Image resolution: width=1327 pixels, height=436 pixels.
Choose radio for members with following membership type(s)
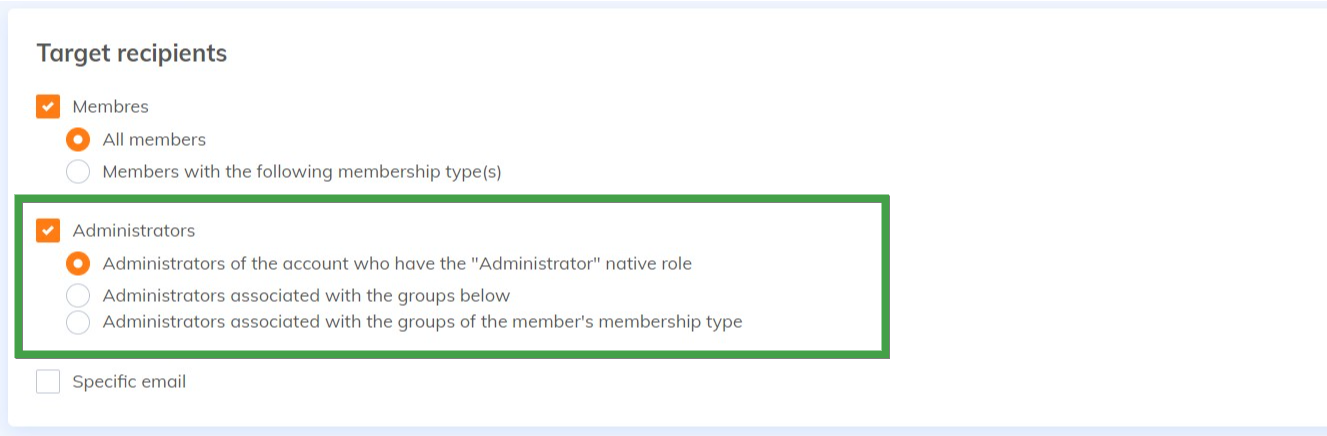coord(78,172)
